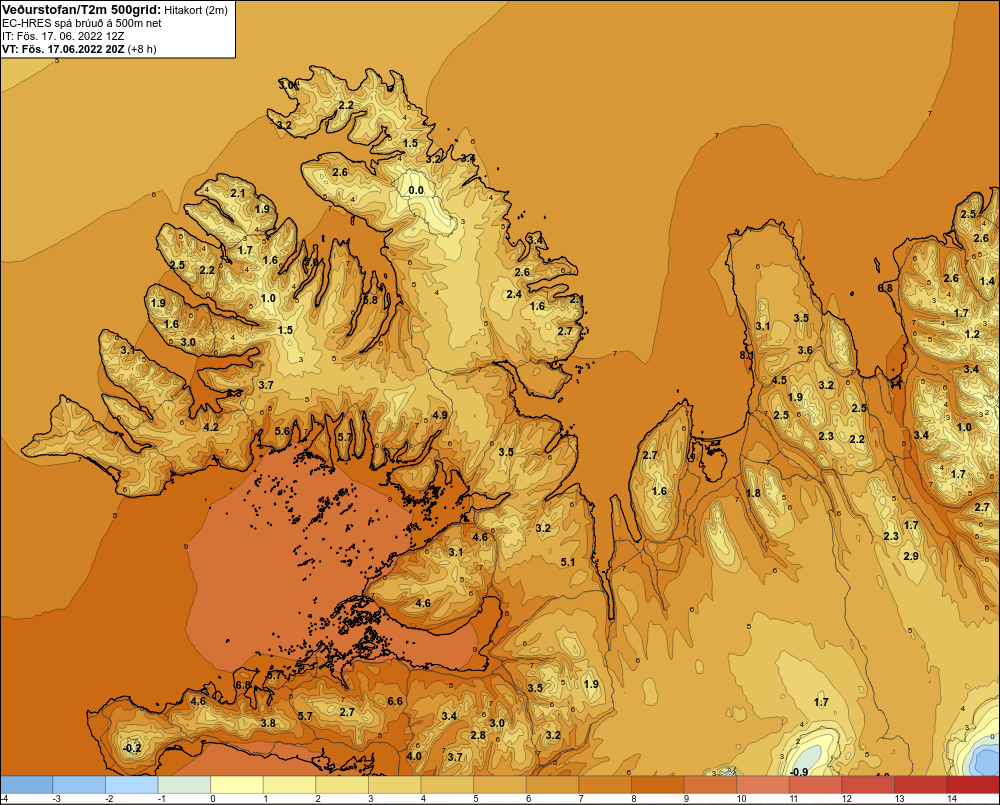Select the legend swatch between 9 and 10
This screenshot has width=1000, height=805.
point(710,785)
